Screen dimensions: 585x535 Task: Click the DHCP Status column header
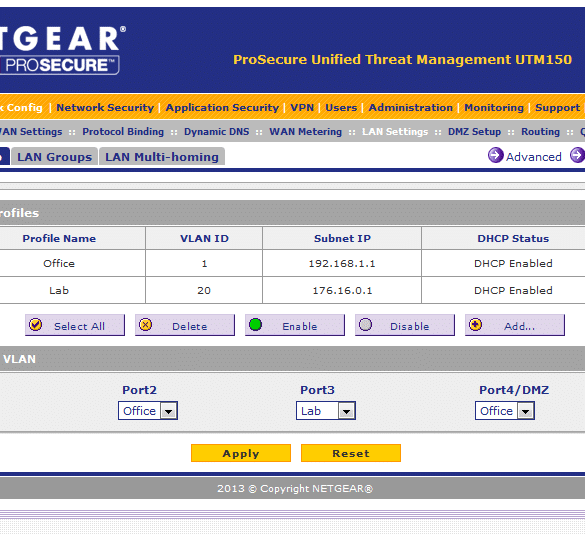click(504, 238)
